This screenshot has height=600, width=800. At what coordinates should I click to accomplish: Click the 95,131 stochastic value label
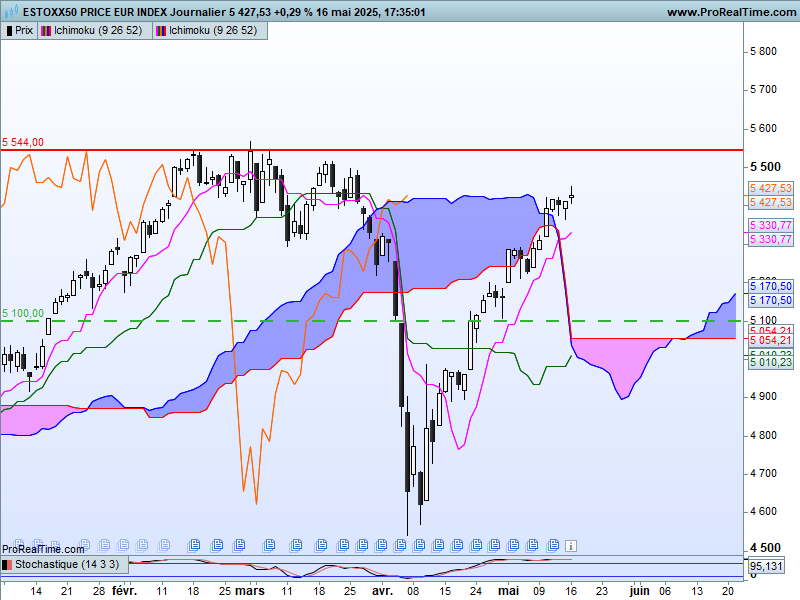766,566
